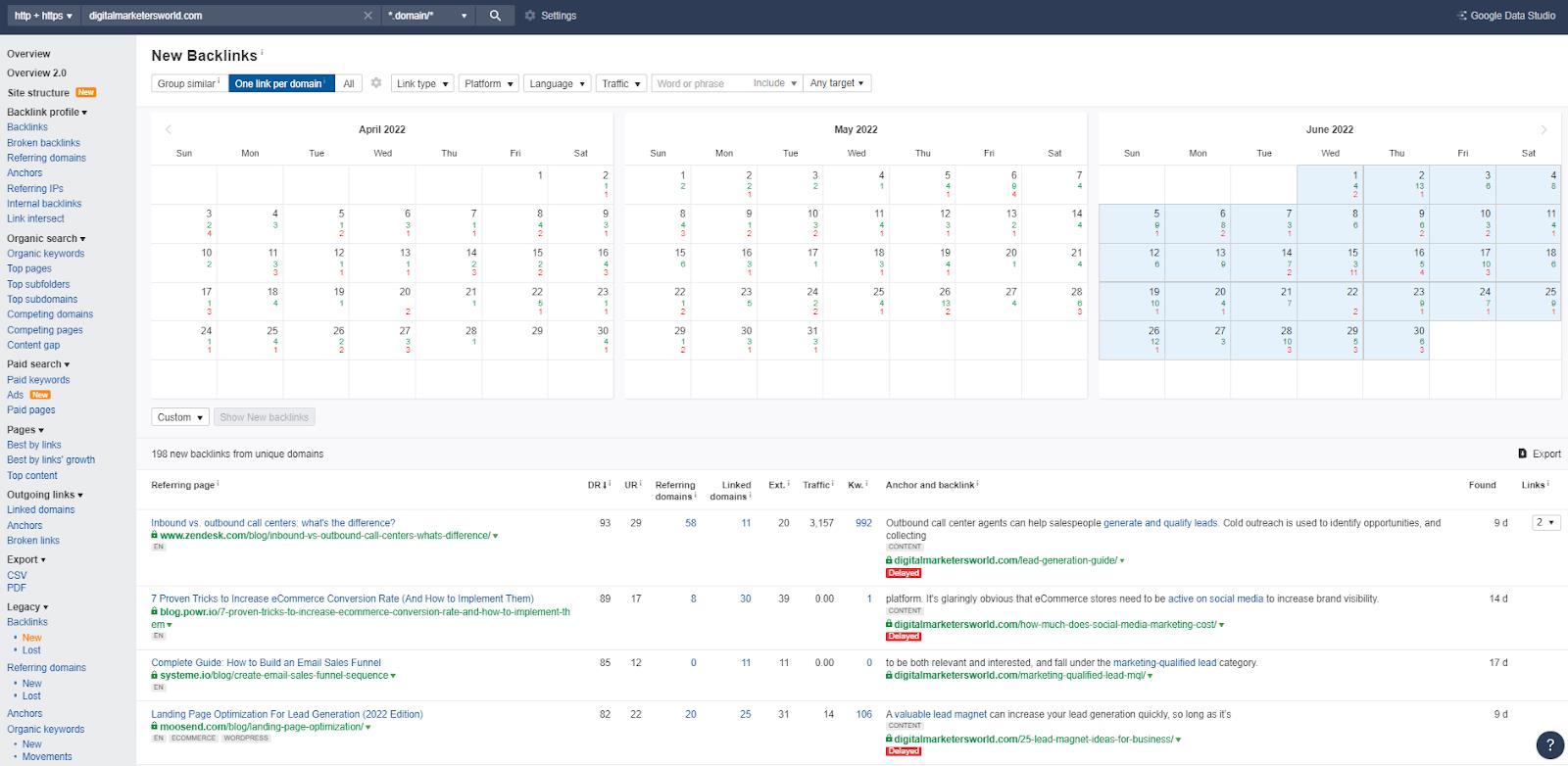Click Show New backlinks button
Viewport: 1568px width, 766px height.
pos(265,417)
